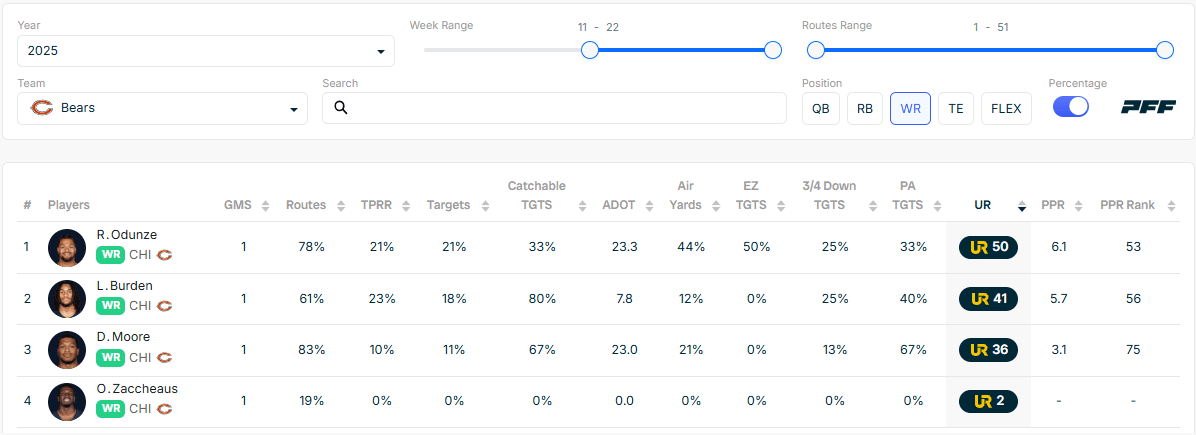Click R. Odunze's UR 50 rating badge
This screenshot has height=435, width=1196.
(x=988, y=247)
